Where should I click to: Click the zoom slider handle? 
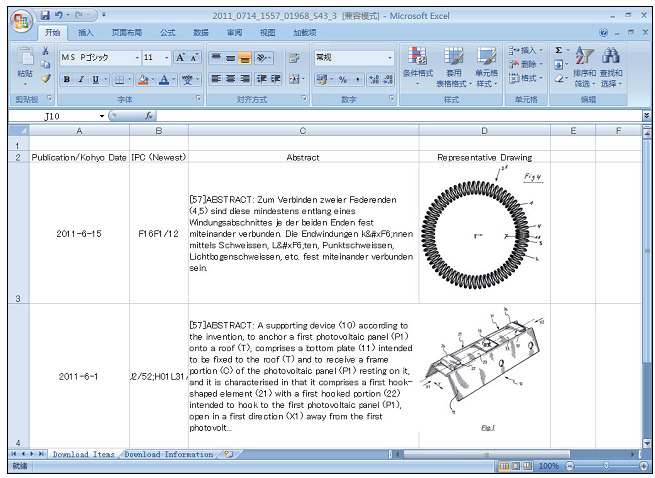click(606, 465)
